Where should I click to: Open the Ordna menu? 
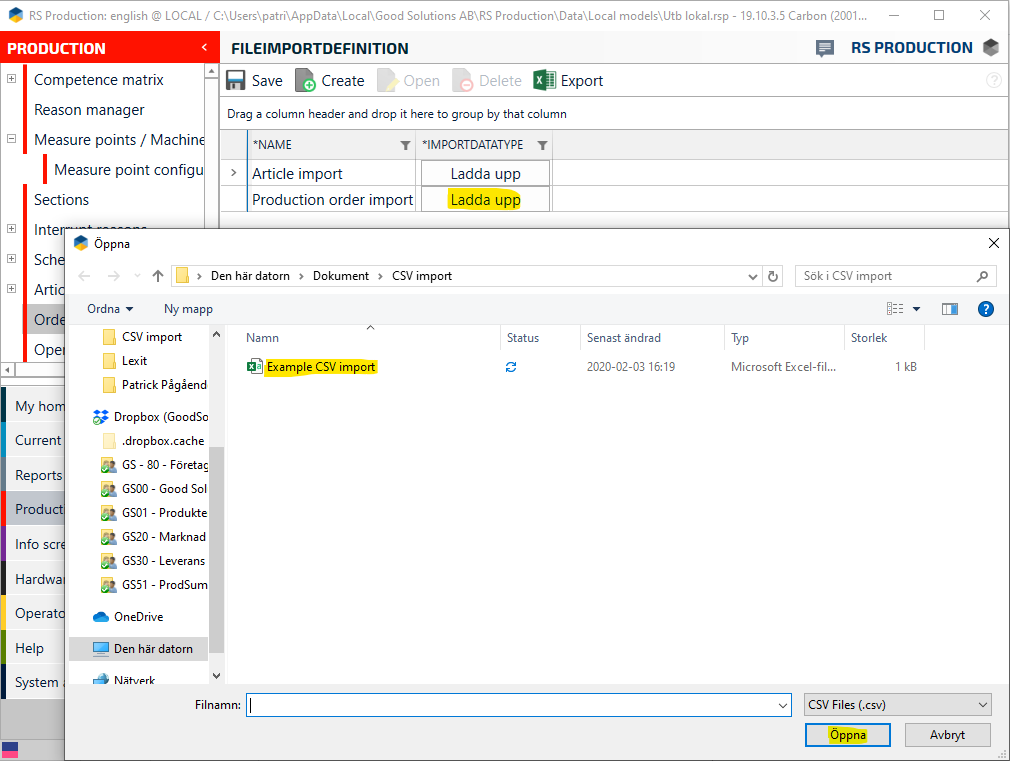(x=110, y=309)
